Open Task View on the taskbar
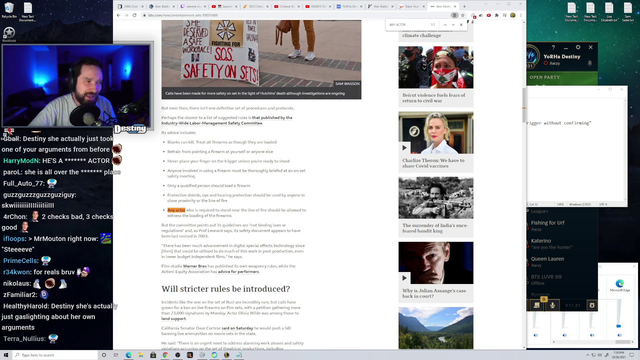 [116, 355]
